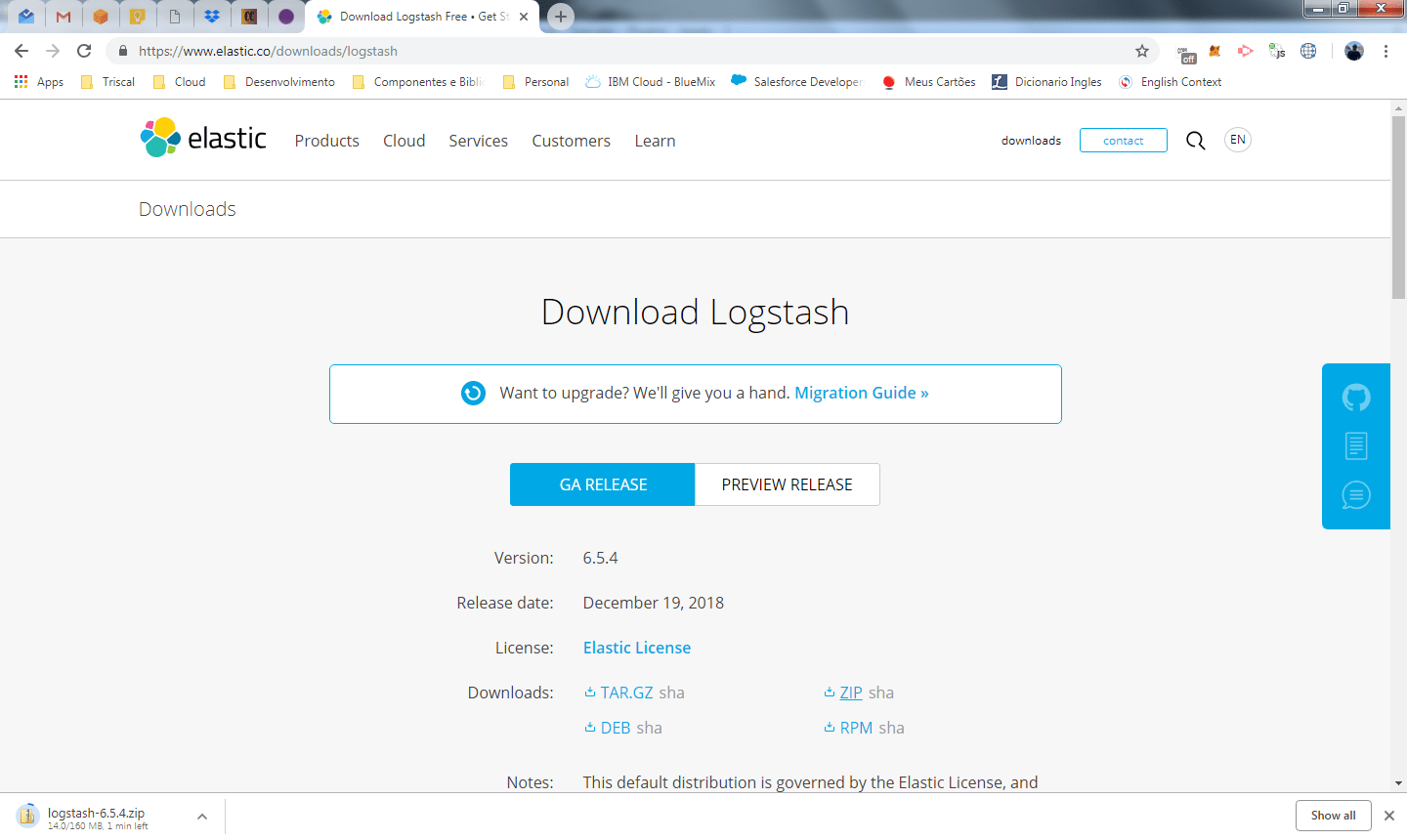This screenshot has height=840, width=1407.
Task: Click the circular upgrade refresh icon
Action: click(x=473, y=393)
